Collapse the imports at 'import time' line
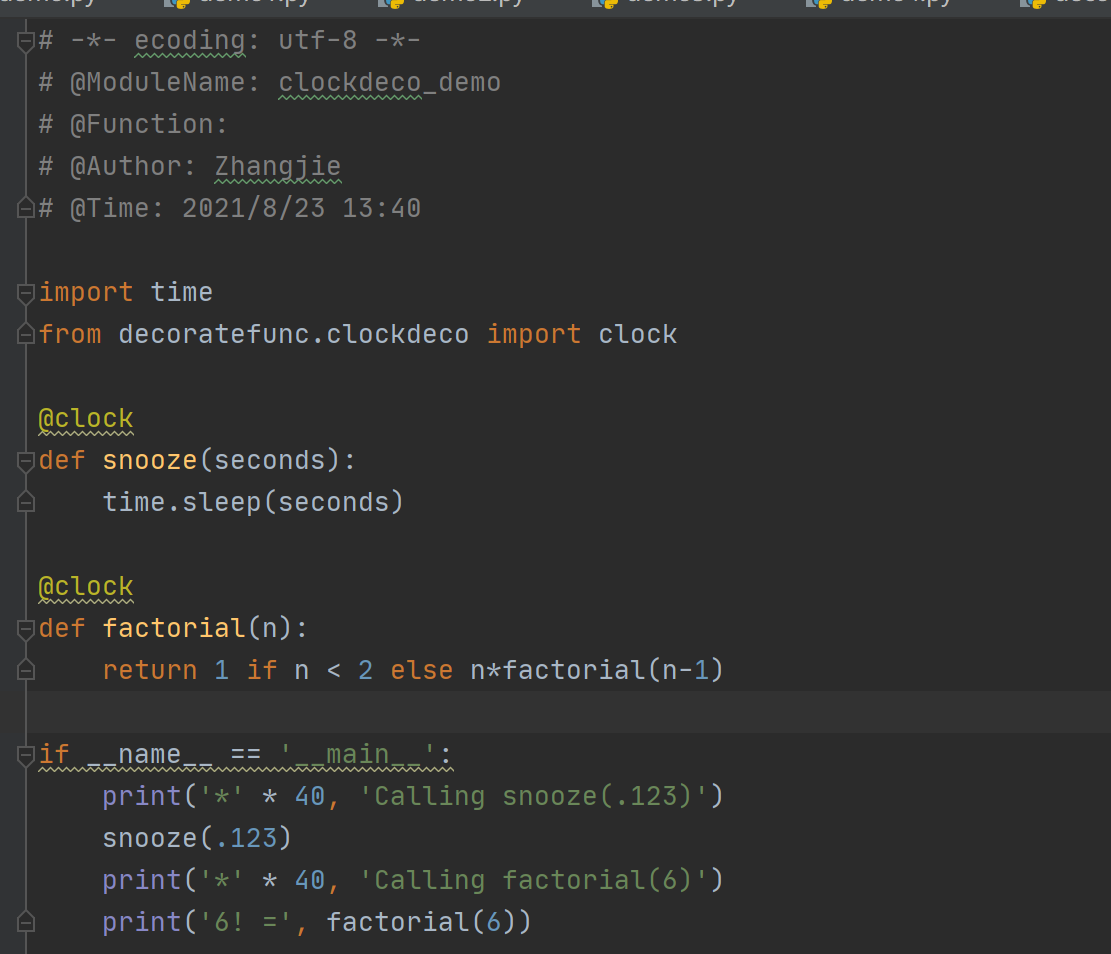This screenshot has height=954, width=1111. [26, 293]
